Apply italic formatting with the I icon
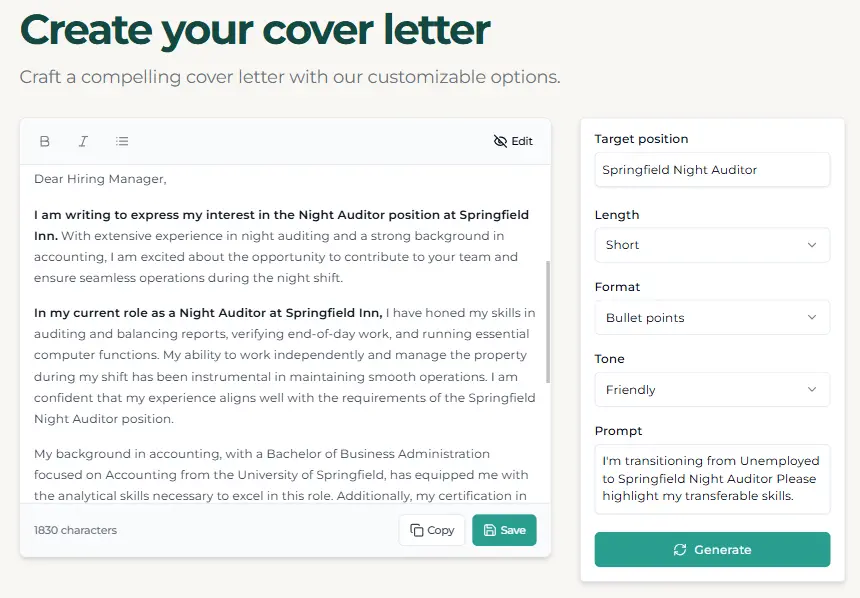This screenshot has height=598, width=860. (83, 142)
